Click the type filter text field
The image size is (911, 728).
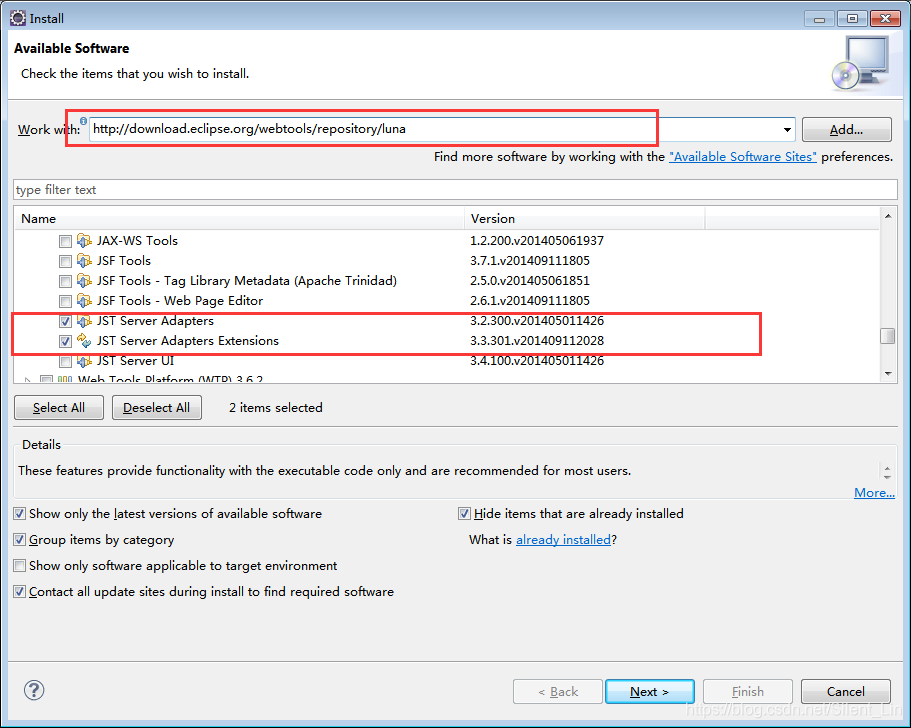tap(455, 190)
